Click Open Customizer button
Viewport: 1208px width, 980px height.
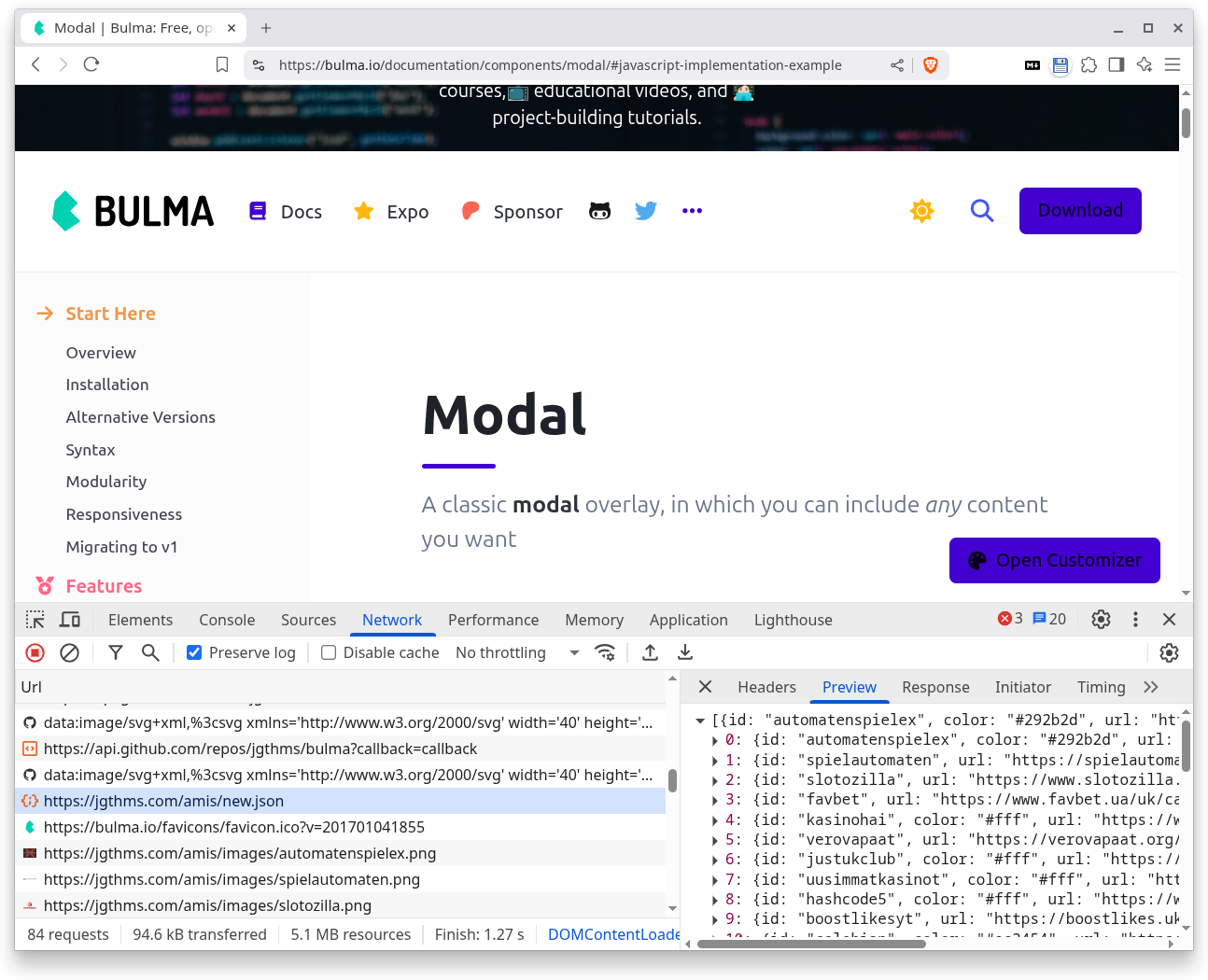[x=1055, y=560]
